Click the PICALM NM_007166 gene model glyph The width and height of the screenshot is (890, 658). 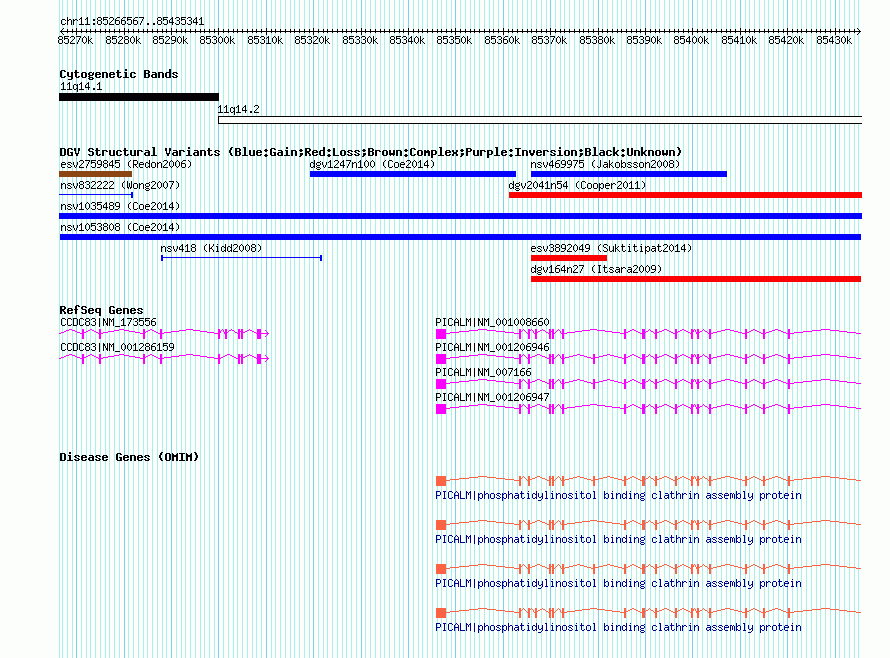click(648, 384)
